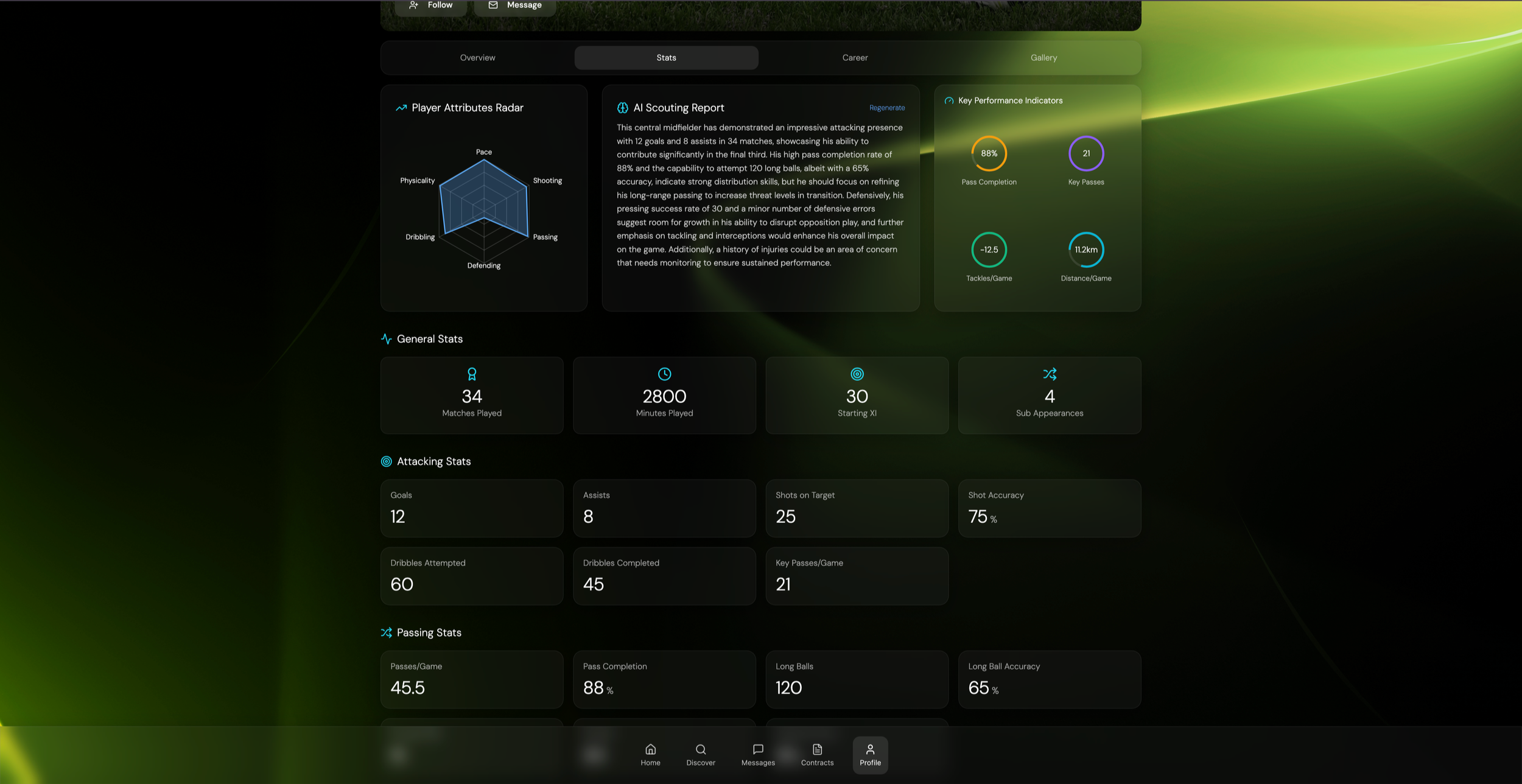Click the clock icon above Minutes Played
This screenshot has width=1522, height=784.
(x=664, y=374)
